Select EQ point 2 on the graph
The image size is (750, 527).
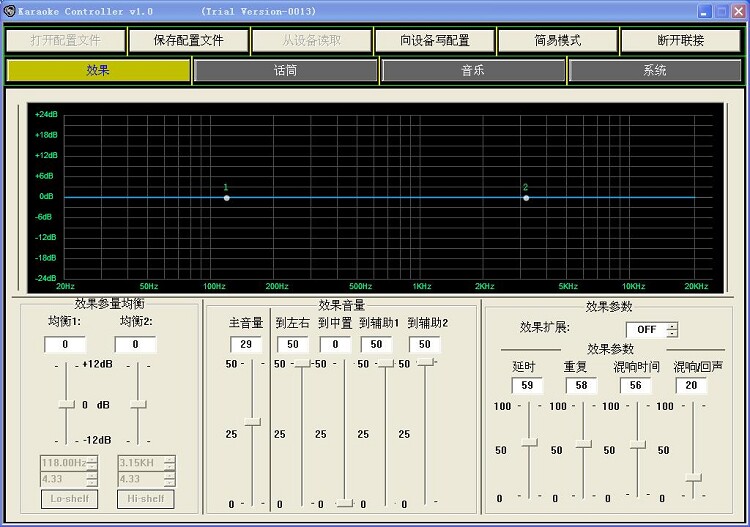coord(526,198)
